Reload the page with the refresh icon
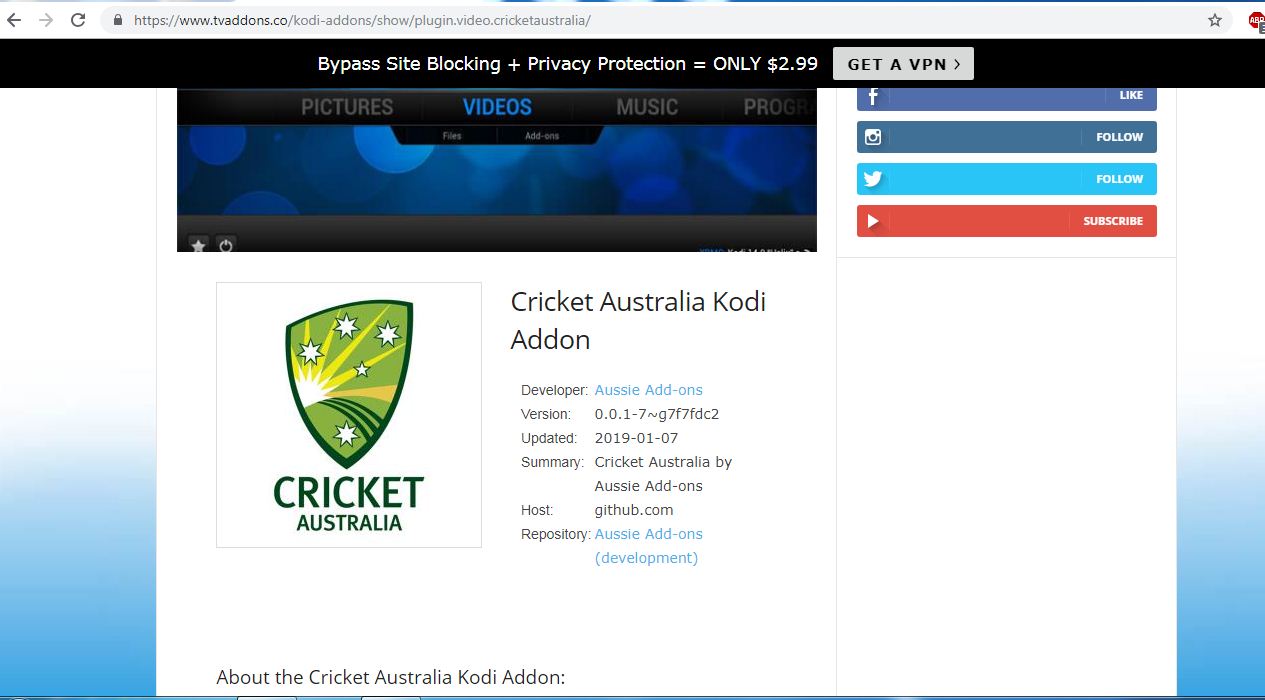The width and height of the screenshot is (1265, 700). tap(78, 20)
